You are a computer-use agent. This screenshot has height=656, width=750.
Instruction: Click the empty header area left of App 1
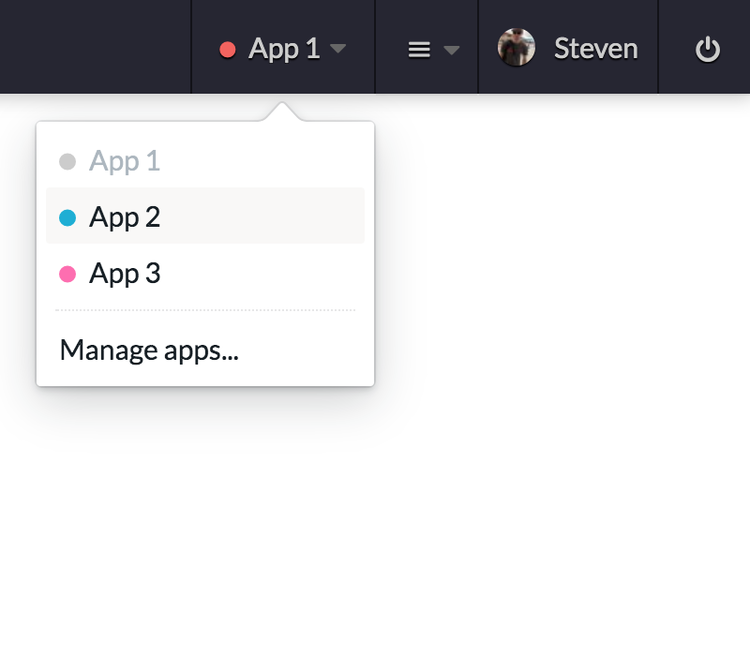[95, 46]
